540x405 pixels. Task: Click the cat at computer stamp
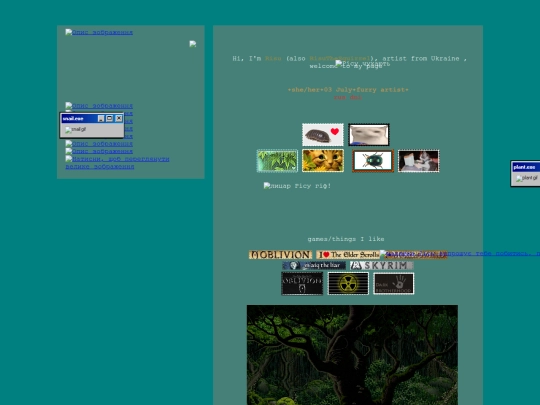coord(419,161)
